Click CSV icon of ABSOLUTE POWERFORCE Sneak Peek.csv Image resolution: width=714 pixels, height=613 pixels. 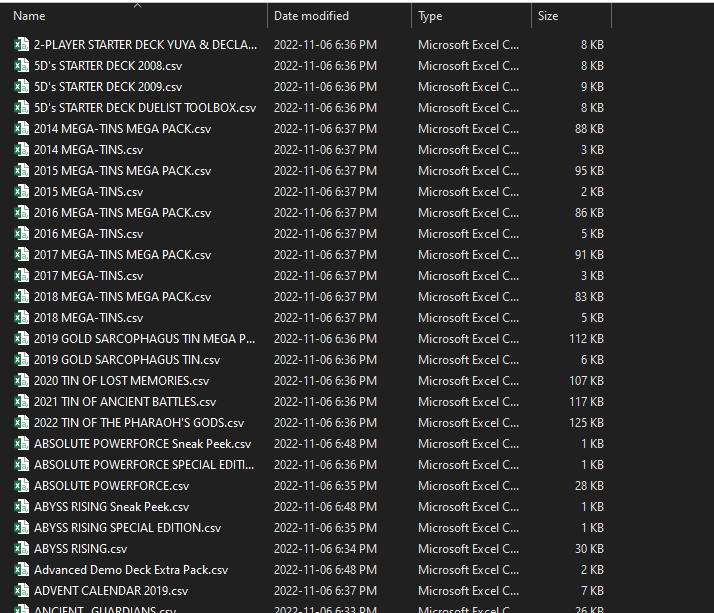(21, 443)
